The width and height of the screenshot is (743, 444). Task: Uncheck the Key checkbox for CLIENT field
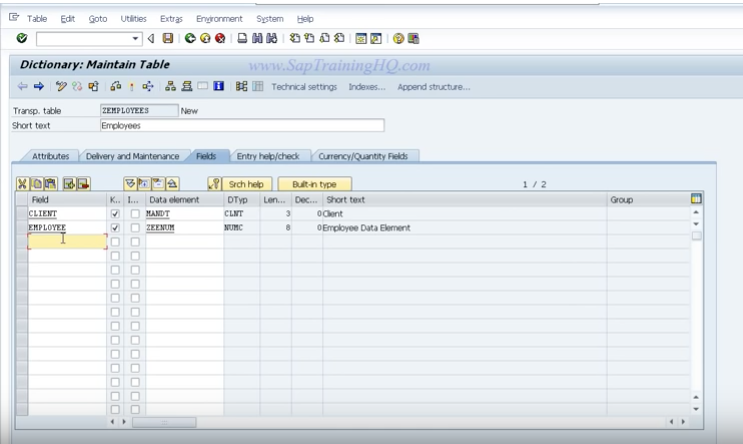point(115,213)
